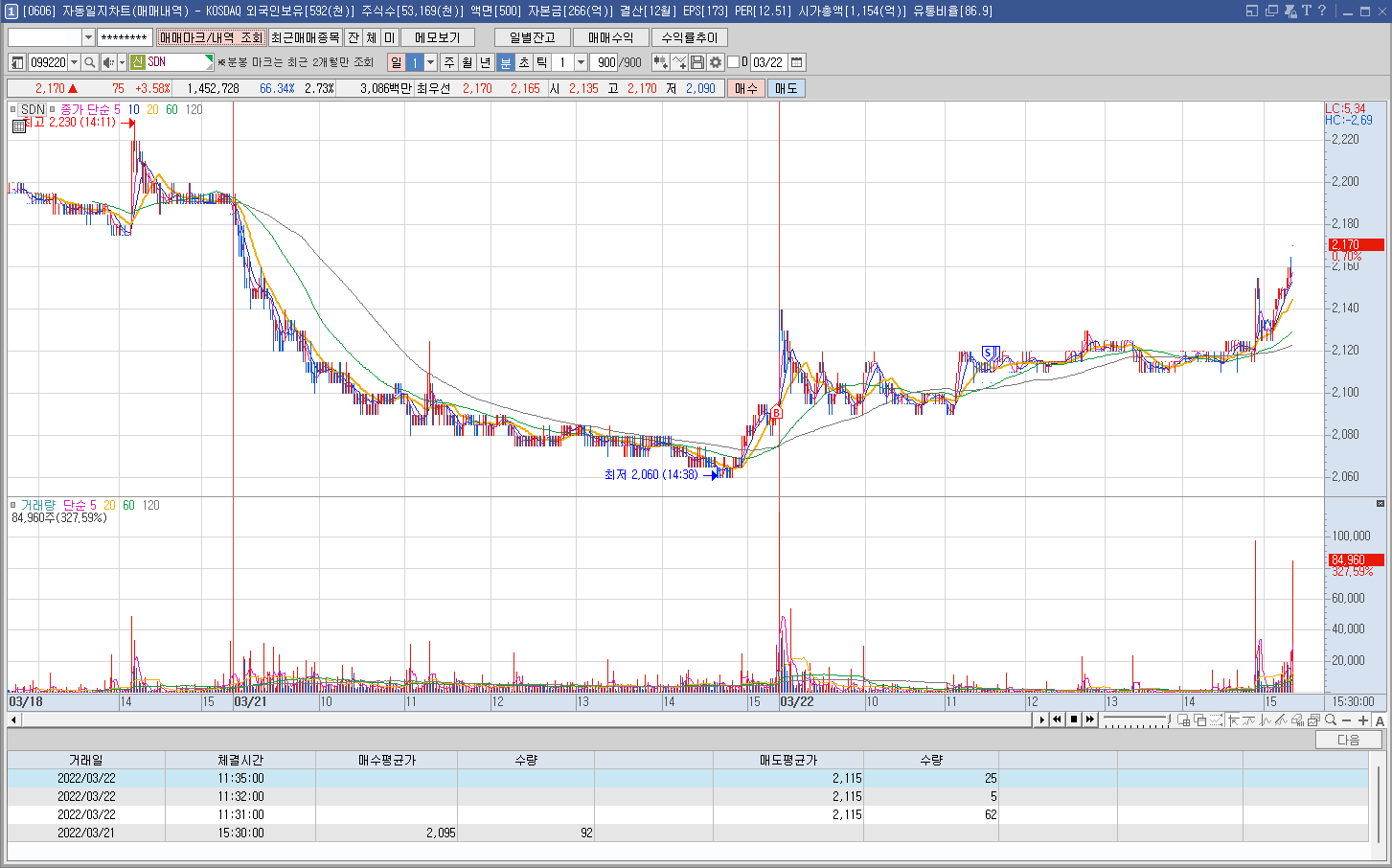Viewport: 1392px width, 868px height.
Task: Toggle the volume panel marker checkbox
Action: (13, 505)
